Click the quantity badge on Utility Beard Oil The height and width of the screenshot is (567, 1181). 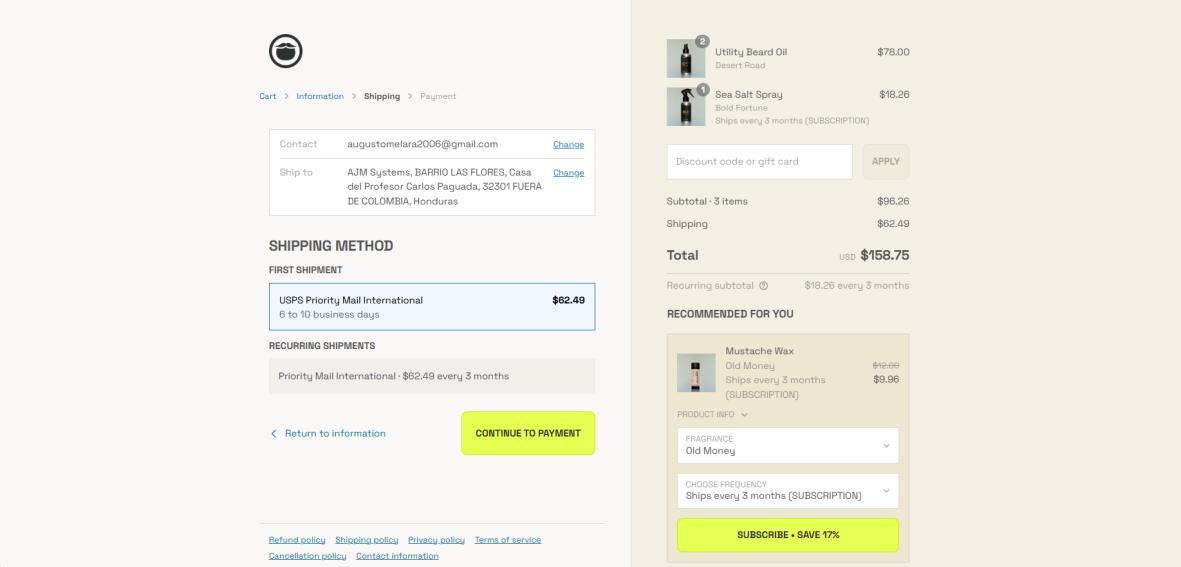click(703, 41)
